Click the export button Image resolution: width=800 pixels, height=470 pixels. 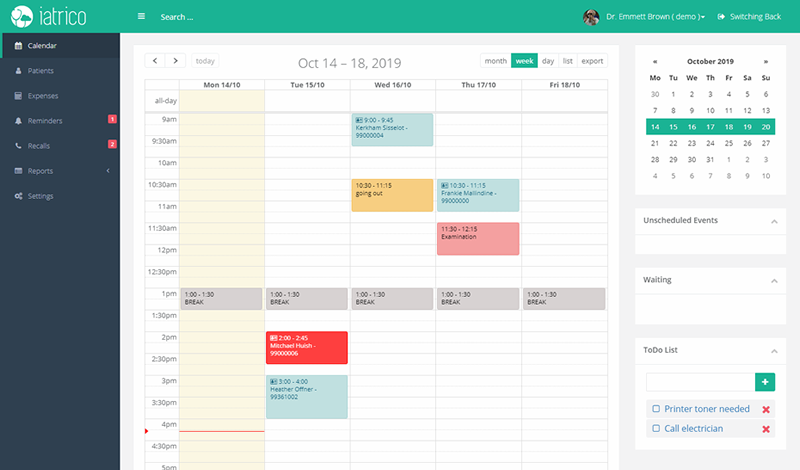coord(592,61)
